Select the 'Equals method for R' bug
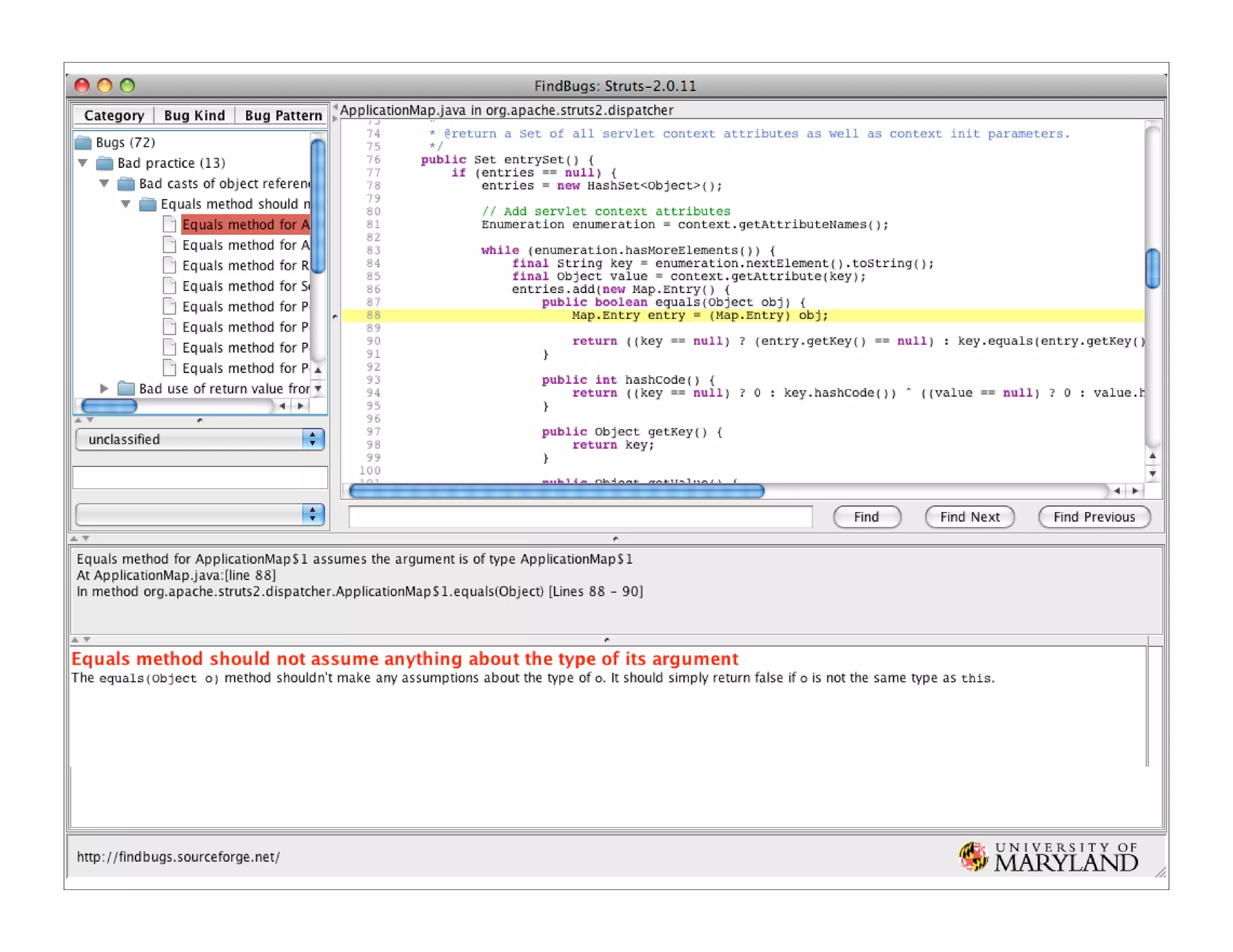This screenshot has width=1233, height=952. (246, 265)
